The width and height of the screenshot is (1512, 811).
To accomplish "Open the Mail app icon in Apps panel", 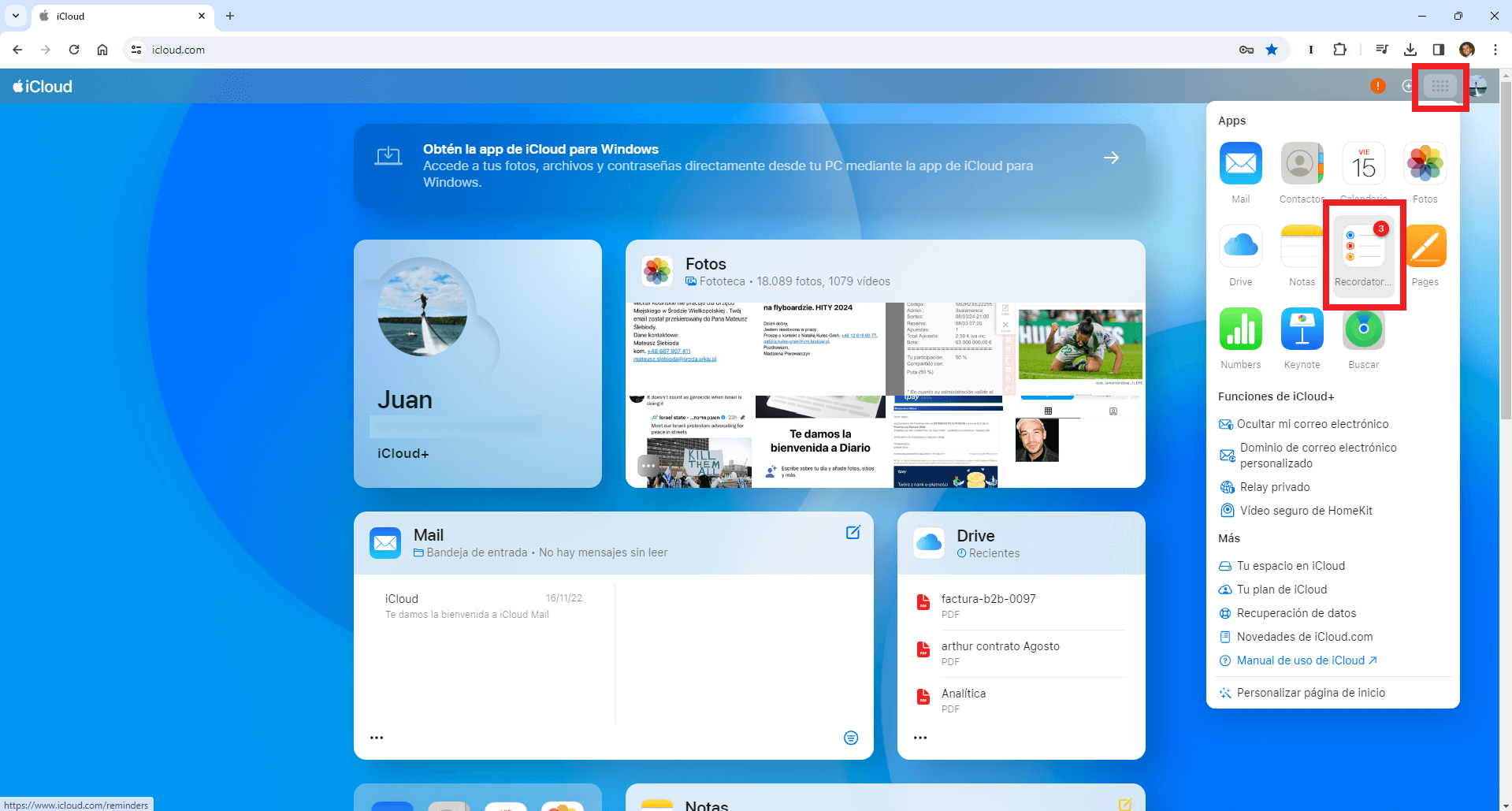I will [1240, 163].
